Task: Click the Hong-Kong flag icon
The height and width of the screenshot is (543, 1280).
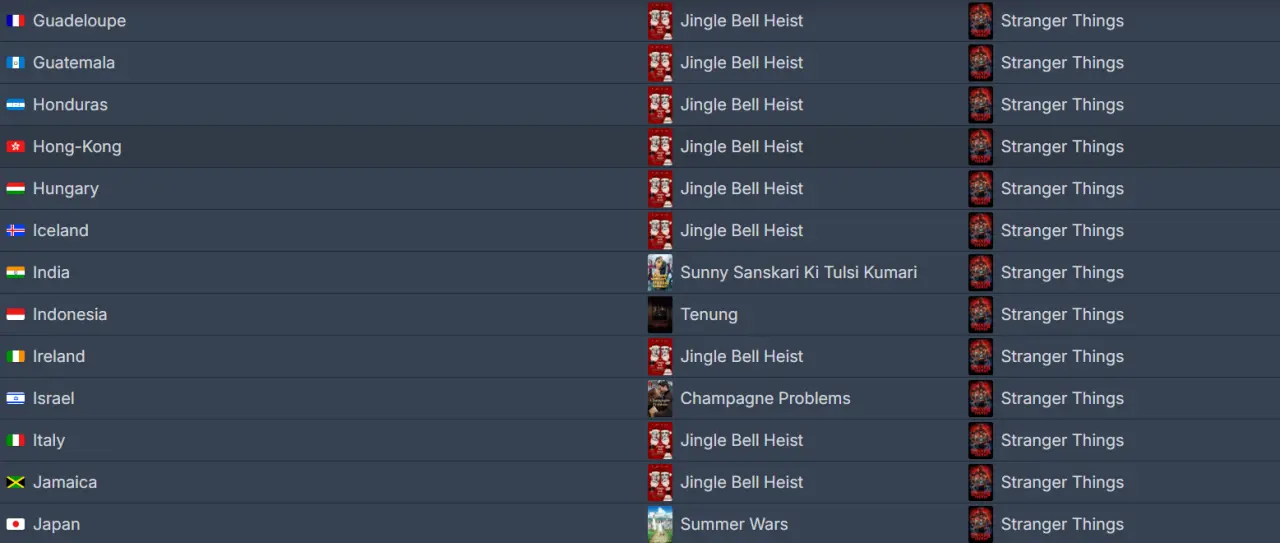Action: coord(15,147)
